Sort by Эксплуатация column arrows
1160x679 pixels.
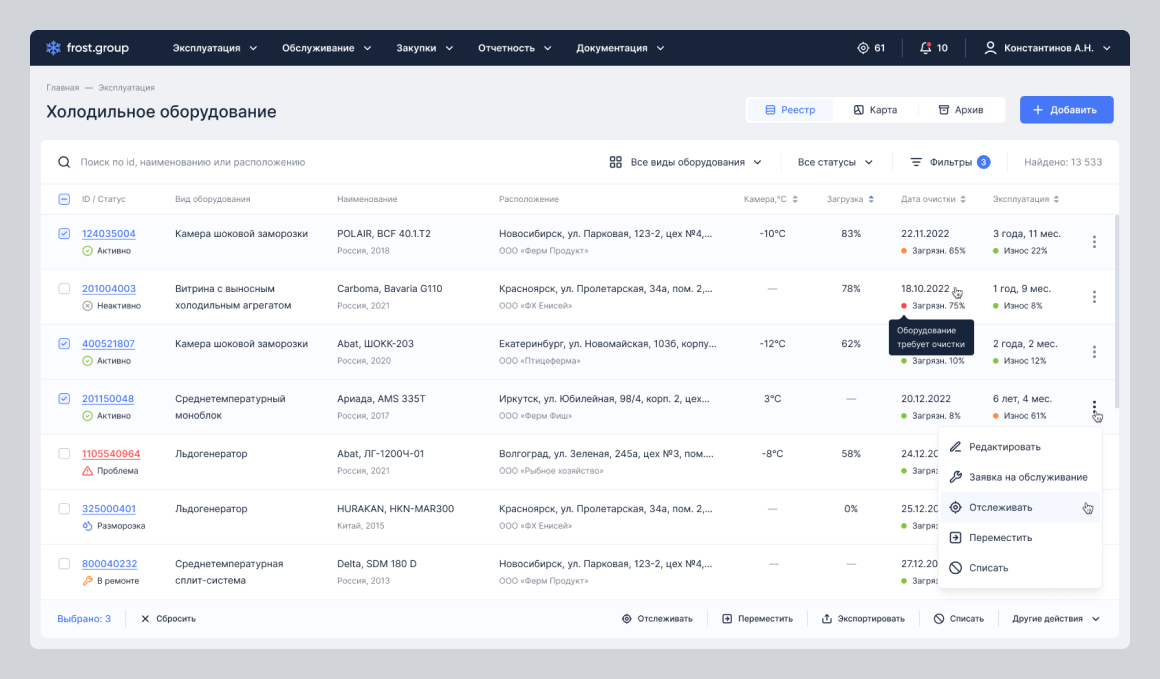[1056, 199]
